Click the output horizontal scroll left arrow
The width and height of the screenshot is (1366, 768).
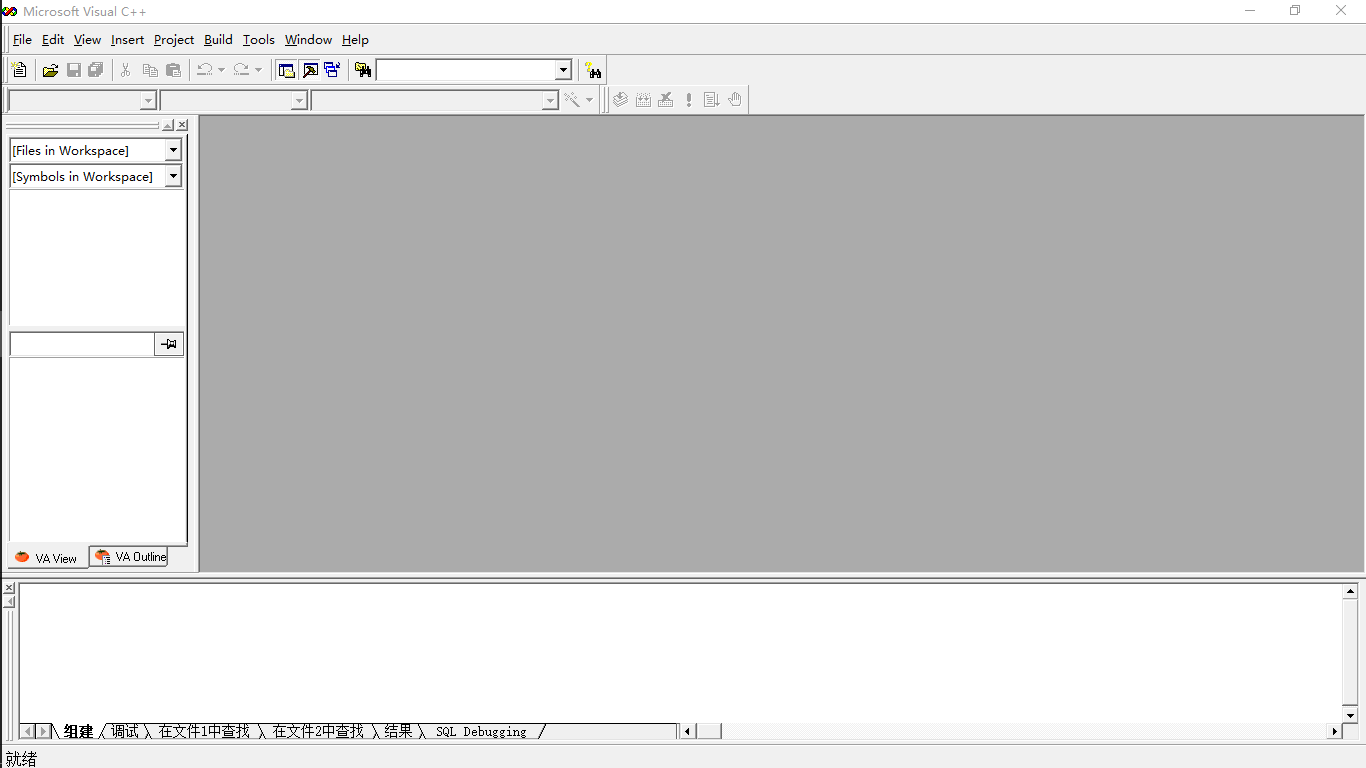pyautogui.click(x=687, y=732)
